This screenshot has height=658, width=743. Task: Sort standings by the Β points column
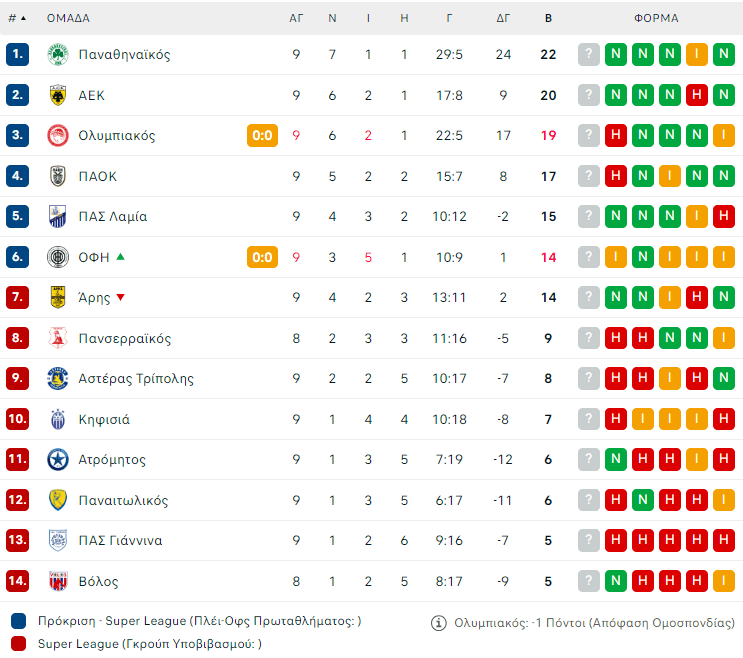pos(548,18)
